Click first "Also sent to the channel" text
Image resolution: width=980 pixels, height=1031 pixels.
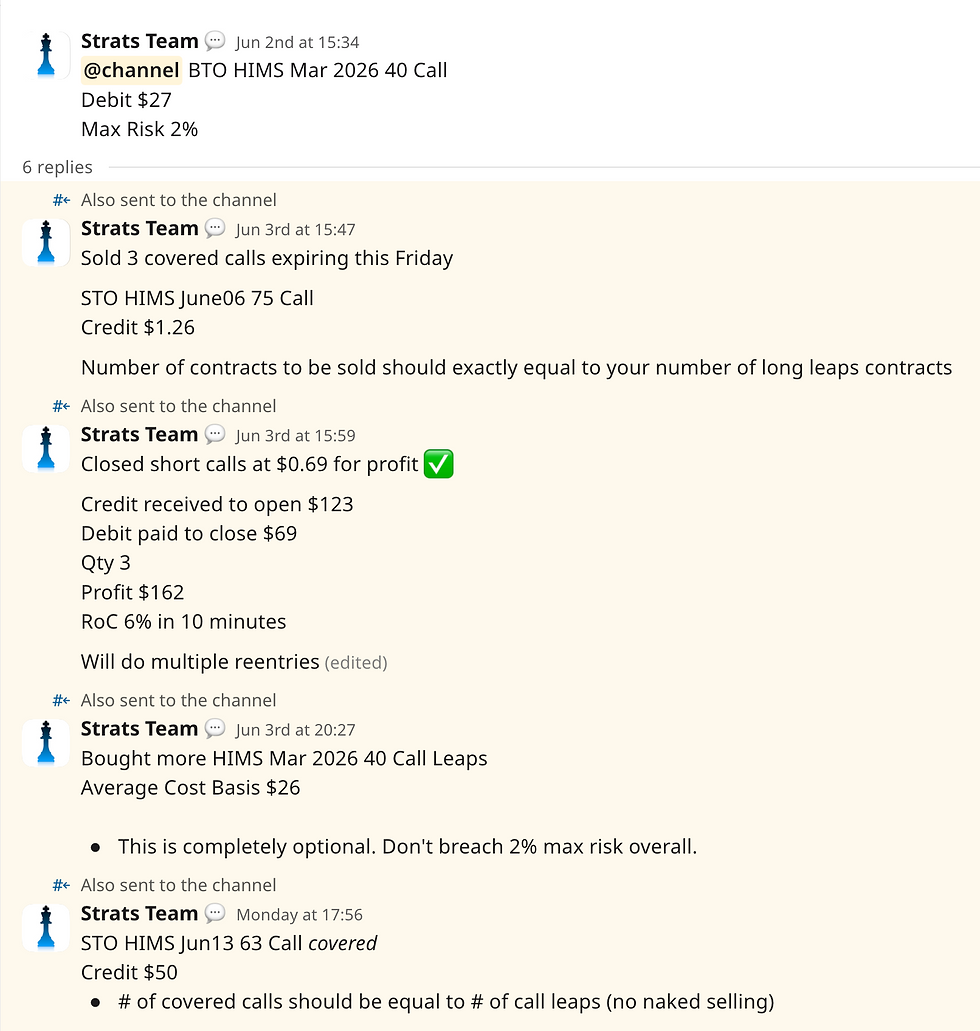click(x=179, y=199)
